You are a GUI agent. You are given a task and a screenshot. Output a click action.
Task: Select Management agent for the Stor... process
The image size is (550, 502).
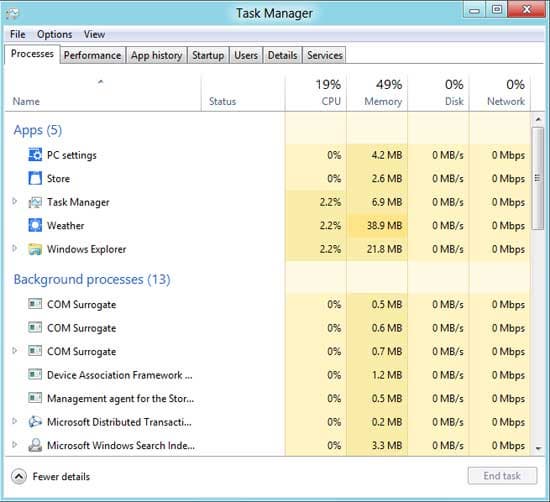pos(268,399)
